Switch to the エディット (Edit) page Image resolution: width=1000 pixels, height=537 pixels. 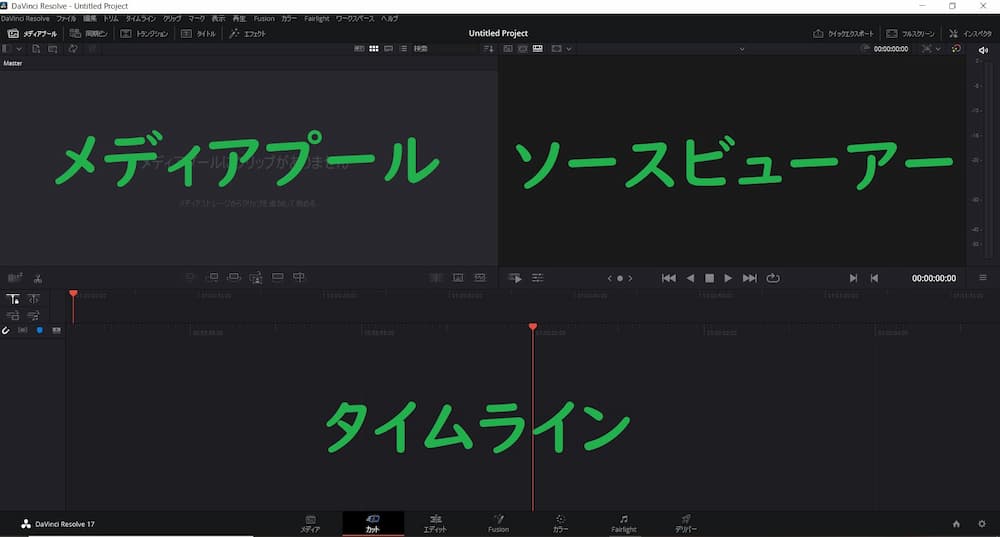tap(436, 524)
